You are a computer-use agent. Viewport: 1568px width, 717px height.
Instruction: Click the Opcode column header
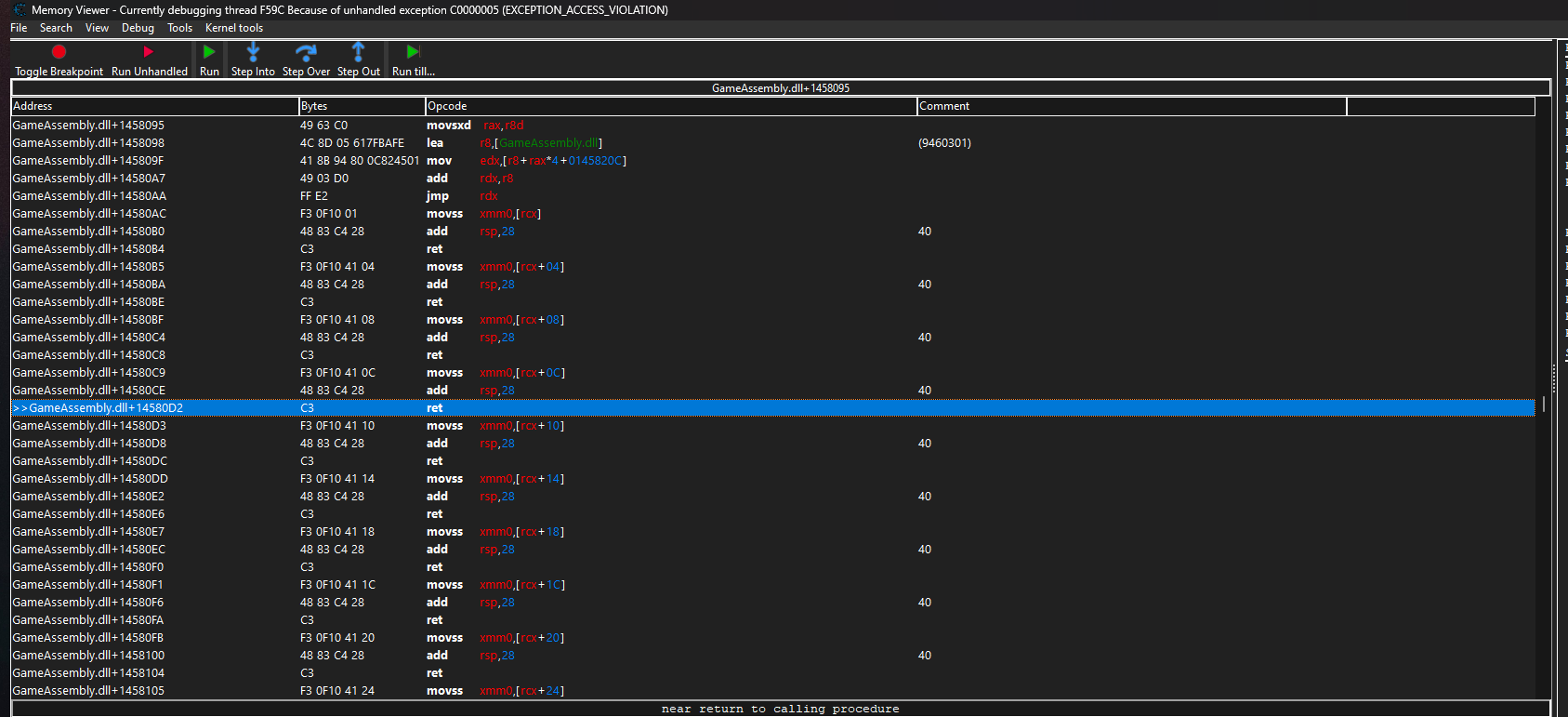pyautogui.click(x=669, y=106)
